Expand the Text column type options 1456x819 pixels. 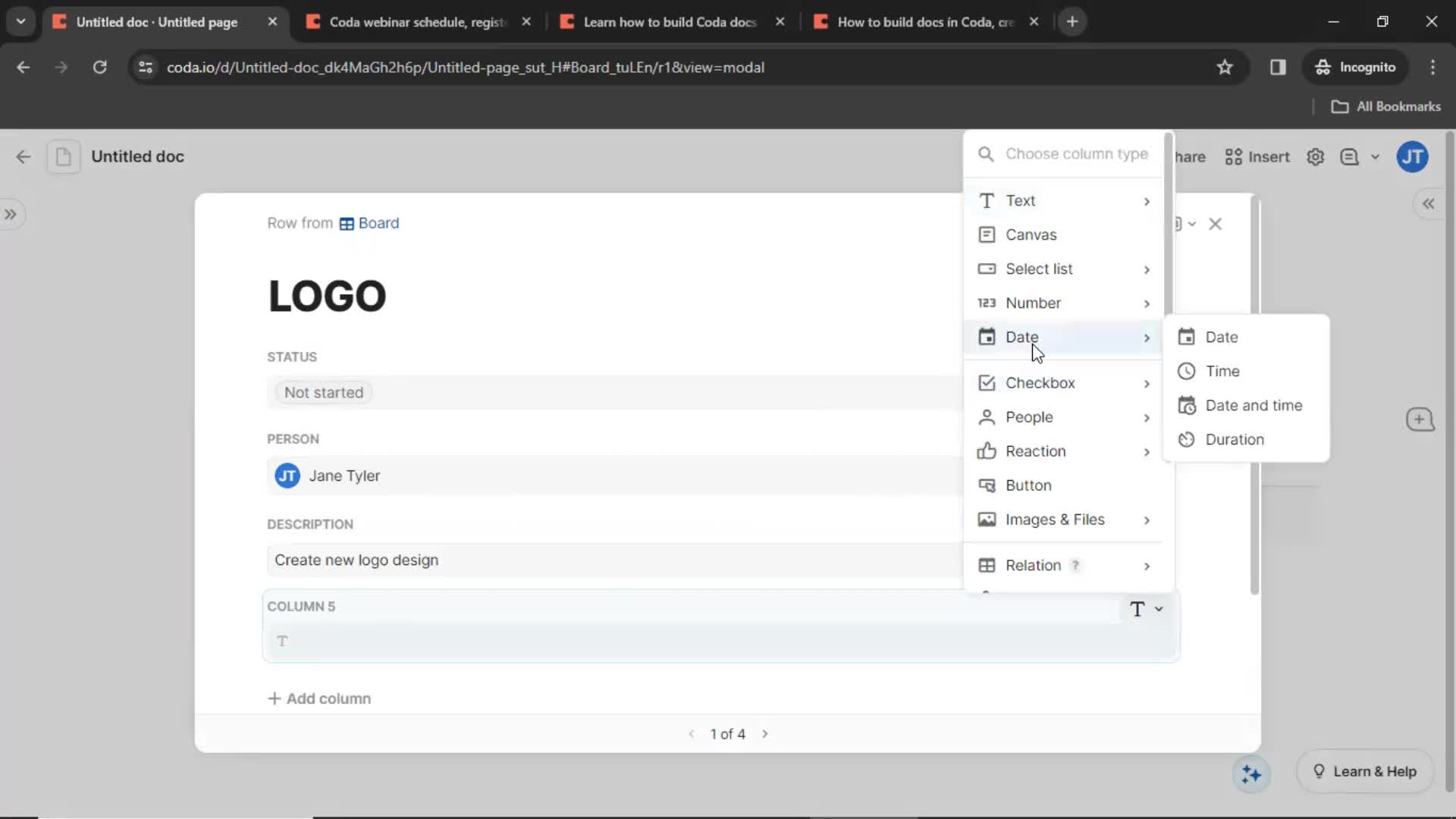coord(1148,200)
